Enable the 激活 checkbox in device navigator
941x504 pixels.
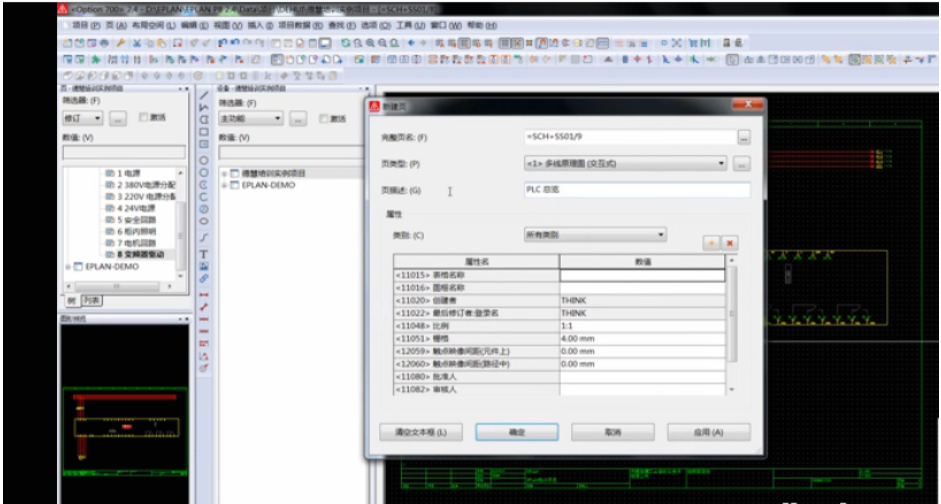(x=324, y=118)
